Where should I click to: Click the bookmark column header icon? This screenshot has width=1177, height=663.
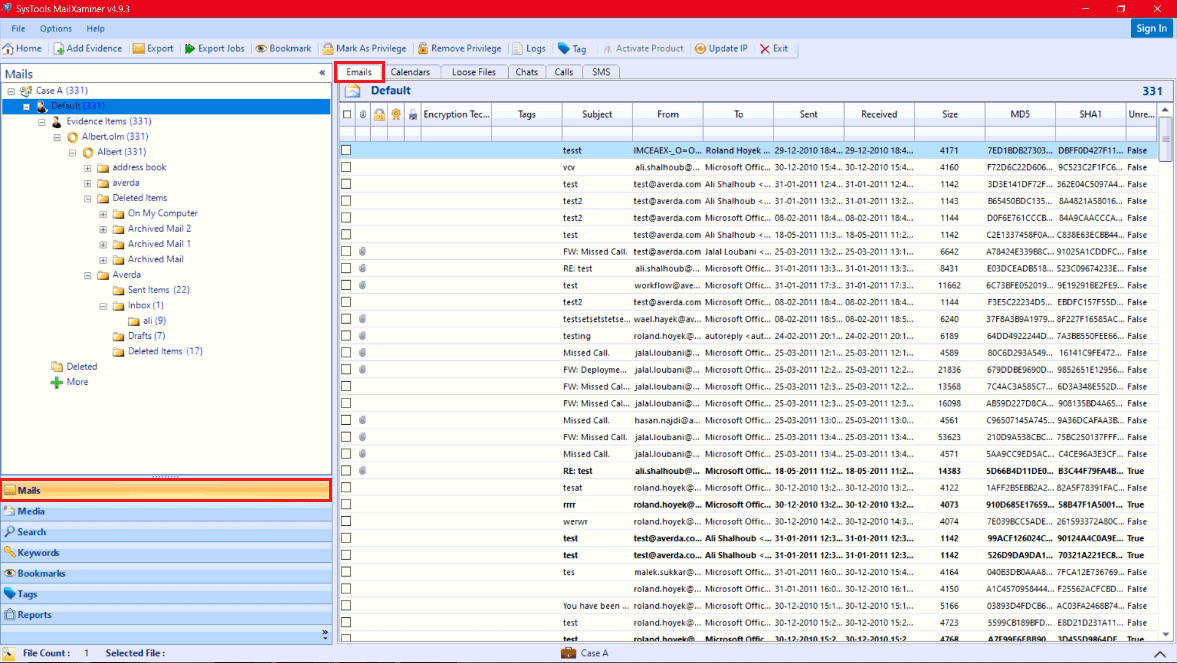[x=396, y=114]
